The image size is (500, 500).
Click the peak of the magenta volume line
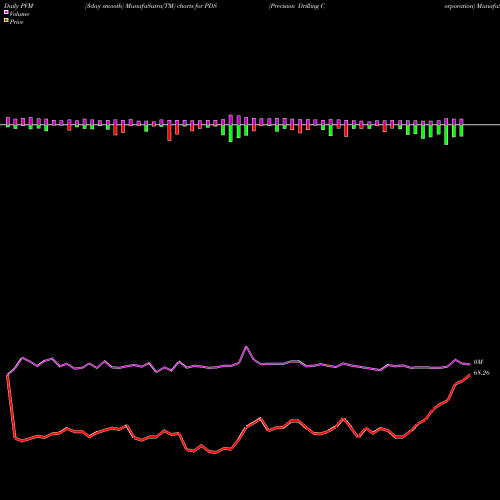pos(246,347)
